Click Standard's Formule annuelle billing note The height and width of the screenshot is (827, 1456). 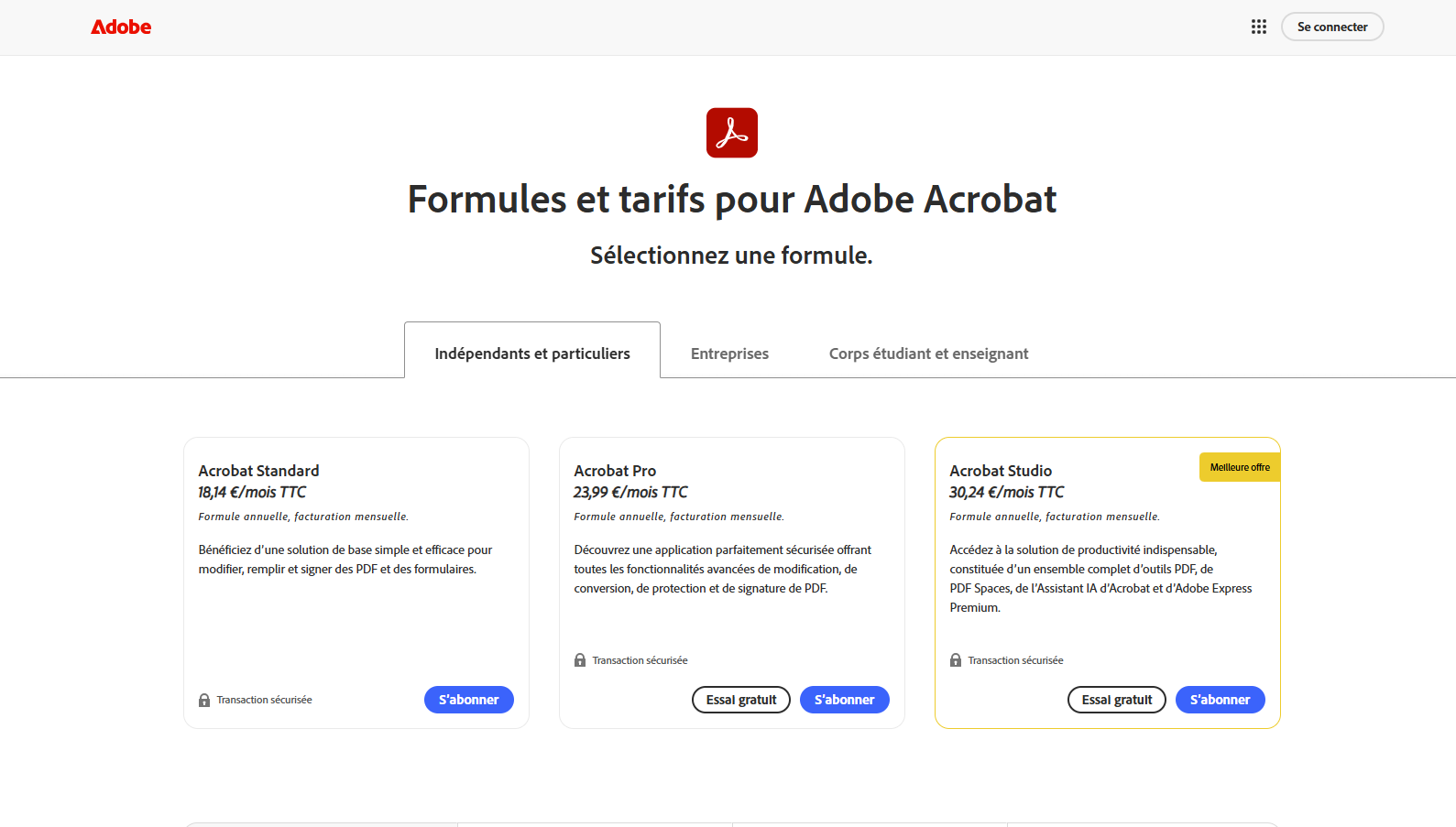pyautogui.click(x=303, y=517)
